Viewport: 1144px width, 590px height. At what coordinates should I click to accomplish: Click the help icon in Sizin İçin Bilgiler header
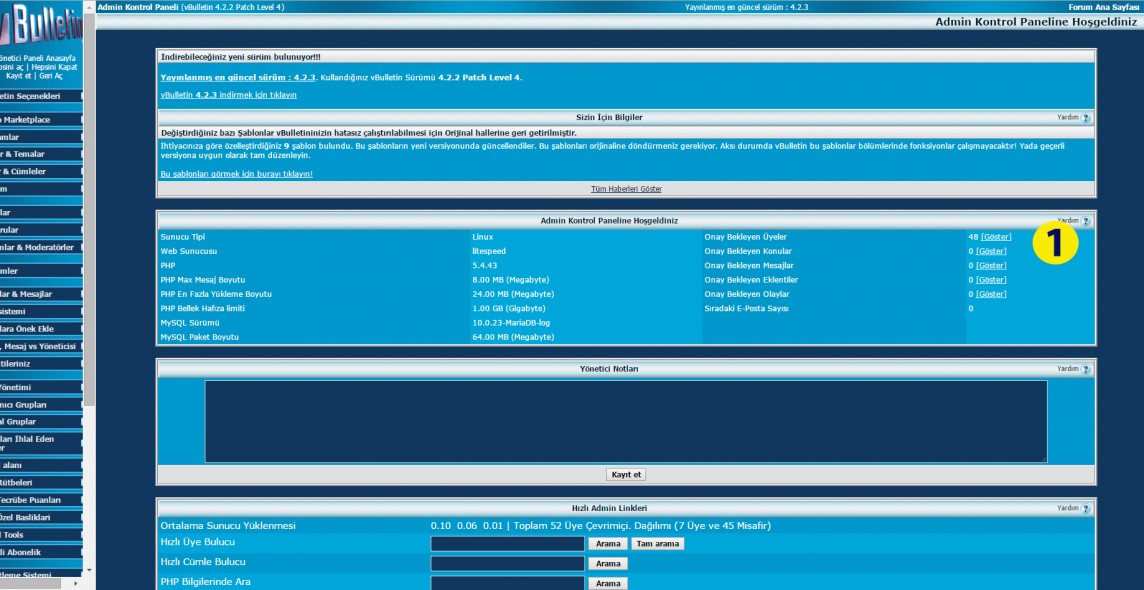1085,118
